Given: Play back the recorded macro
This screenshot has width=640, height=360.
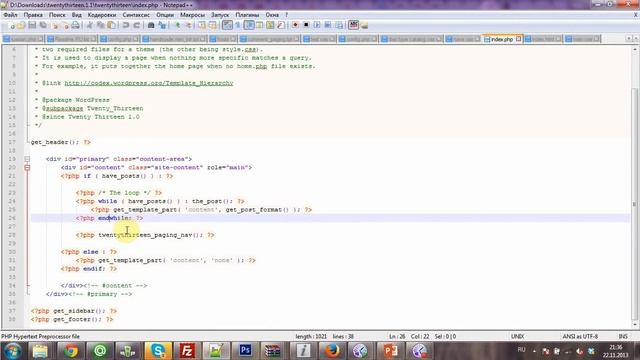Looking at the screenshot, I should pyautogui.click(x=317, y=25).
